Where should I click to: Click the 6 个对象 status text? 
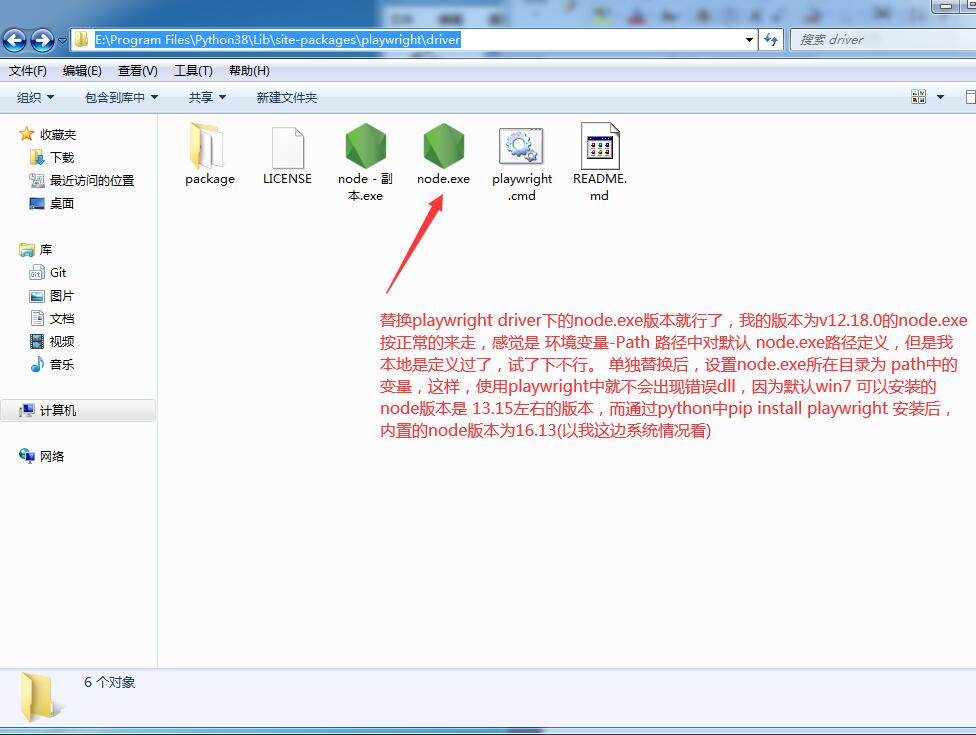tap(110, 682)
